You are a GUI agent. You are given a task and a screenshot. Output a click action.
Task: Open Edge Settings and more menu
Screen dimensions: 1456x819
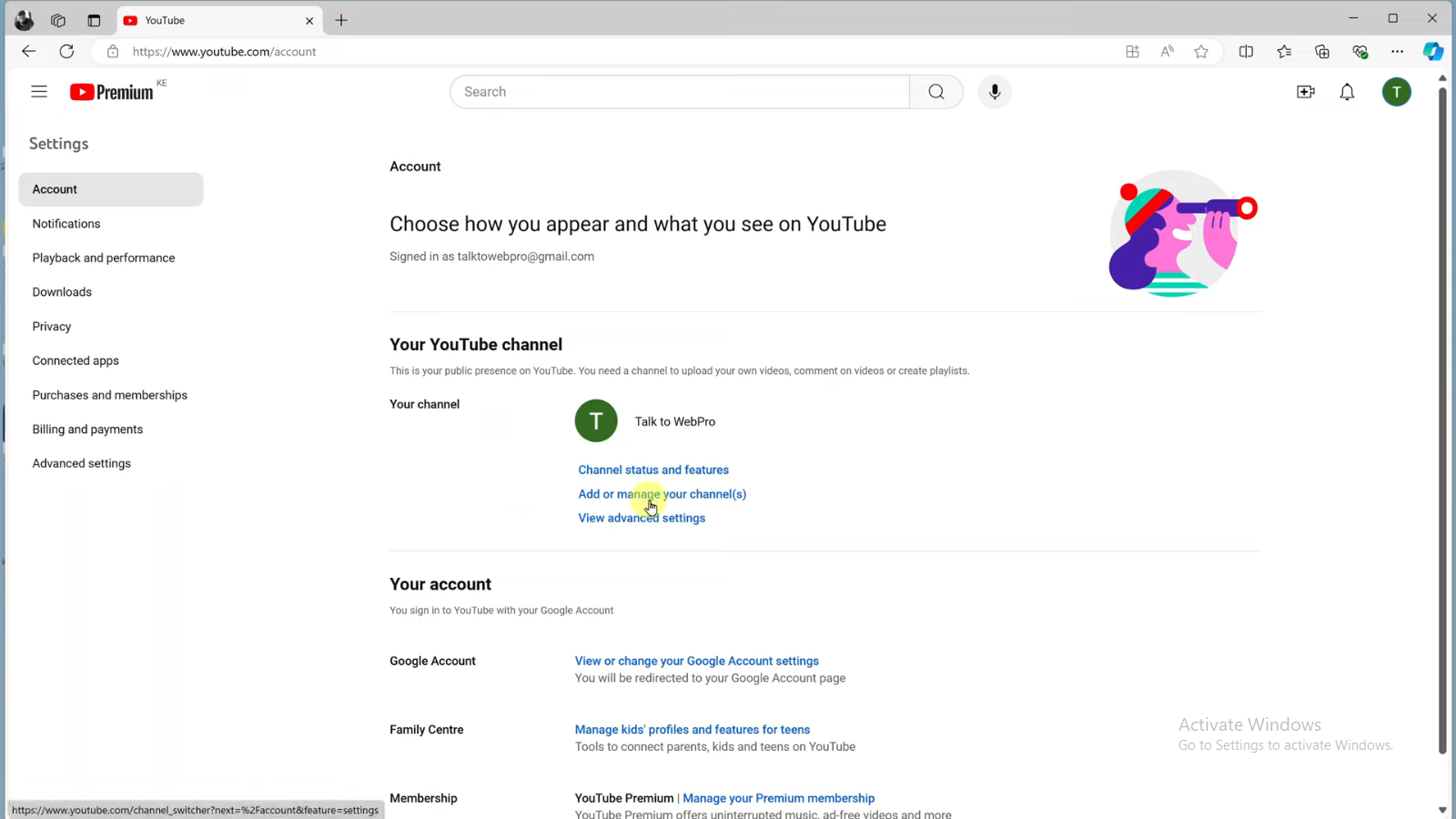pyautogui.click(x=1398, y=52)
